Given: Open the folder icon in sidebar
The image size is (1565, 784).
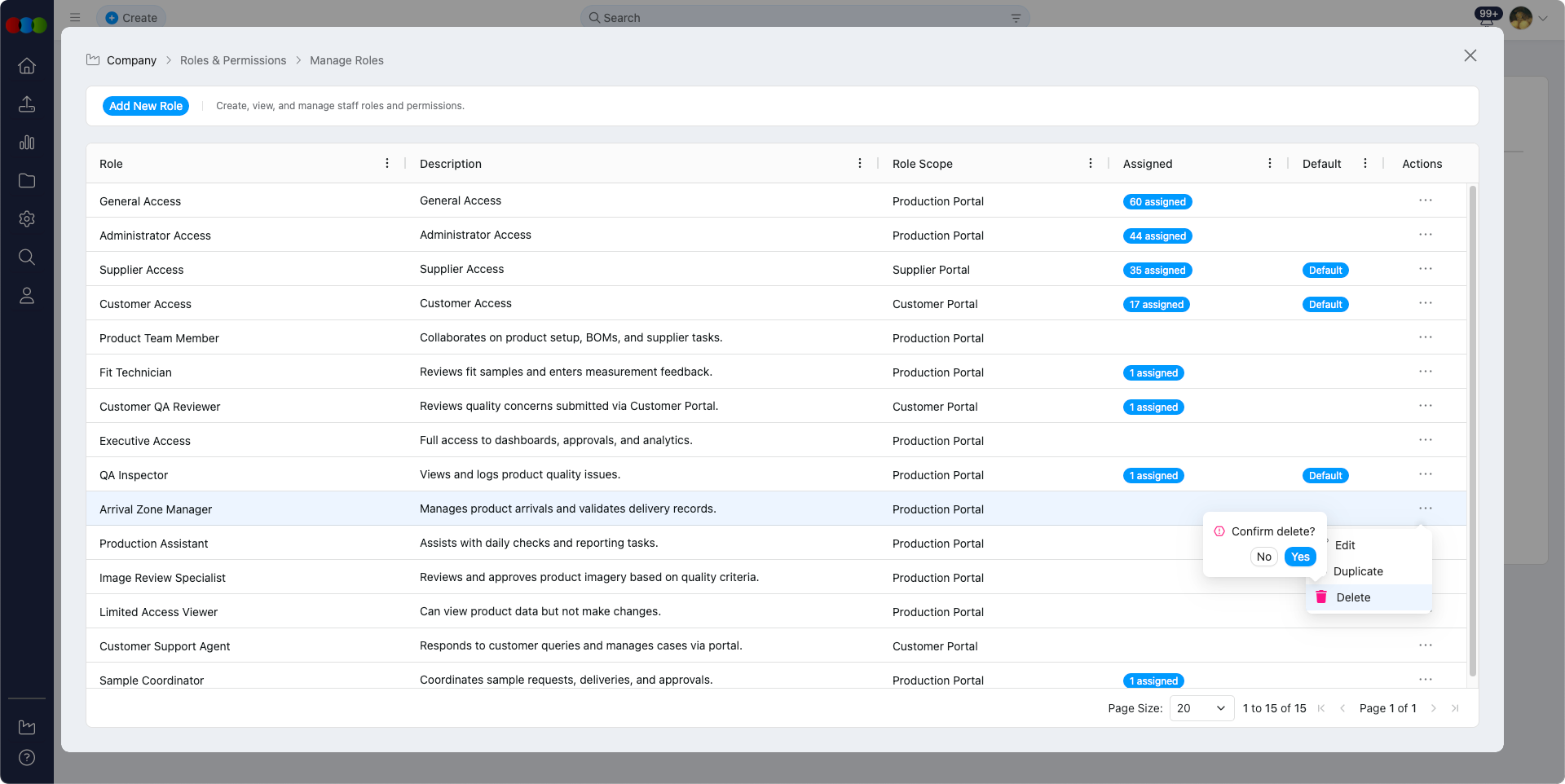Looking at the screenshot, I should click(27, 181).
